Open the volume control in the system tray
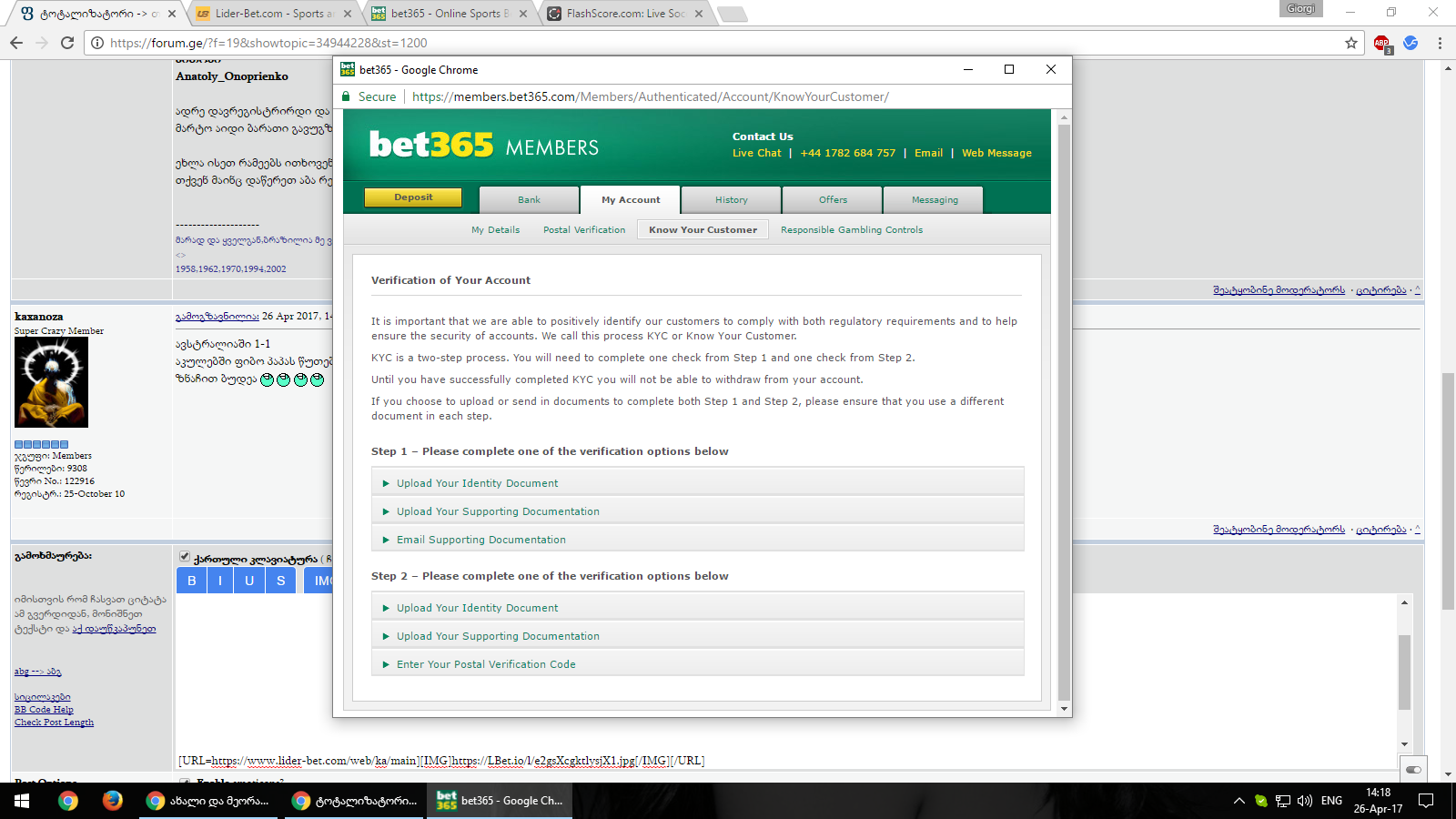Viewport: 1456px width, 819px height. pyautogui.click(x=1305, y=801)
